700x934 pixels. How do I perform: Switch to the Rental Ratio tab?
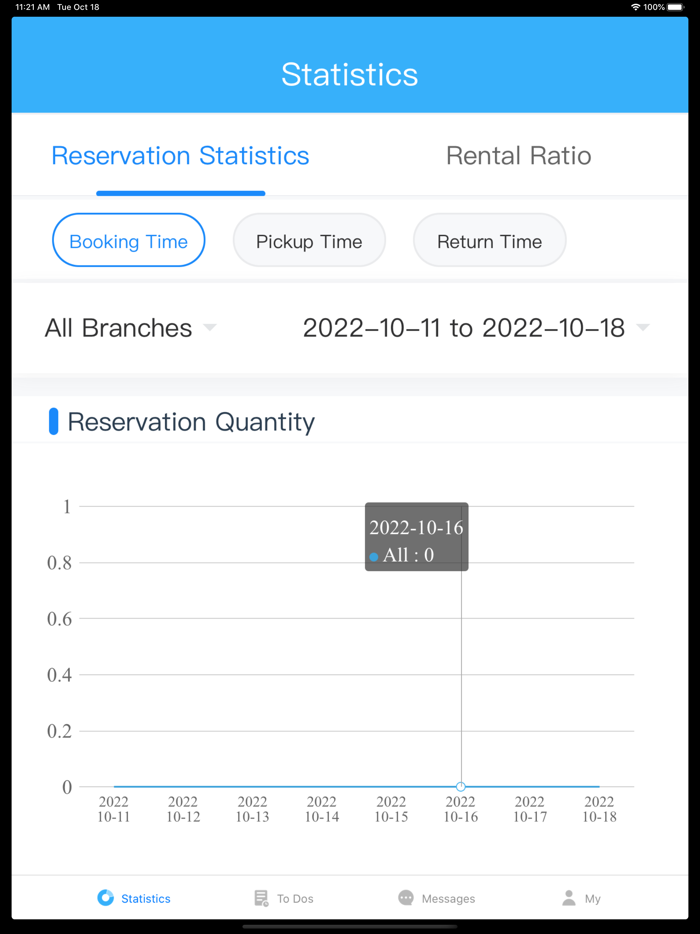click(x=518, y=156)
